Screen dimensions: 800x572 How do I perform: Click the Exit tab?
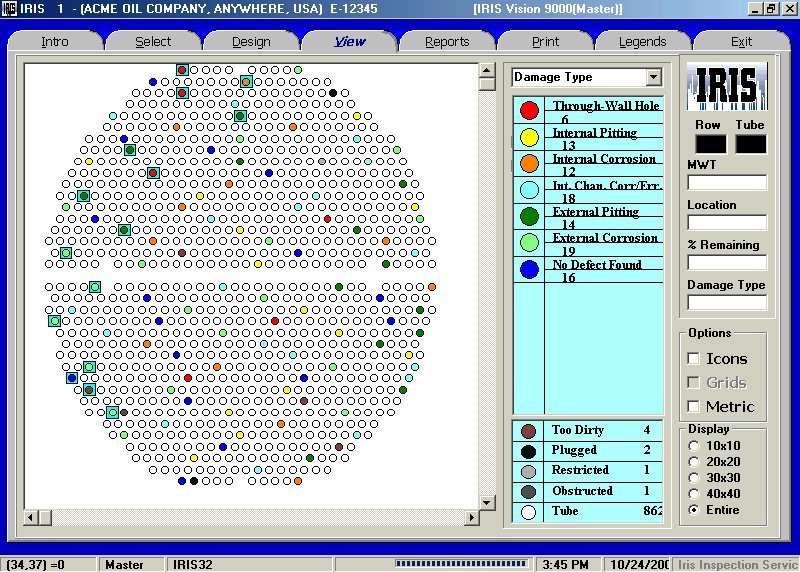(x=741, y=41)
